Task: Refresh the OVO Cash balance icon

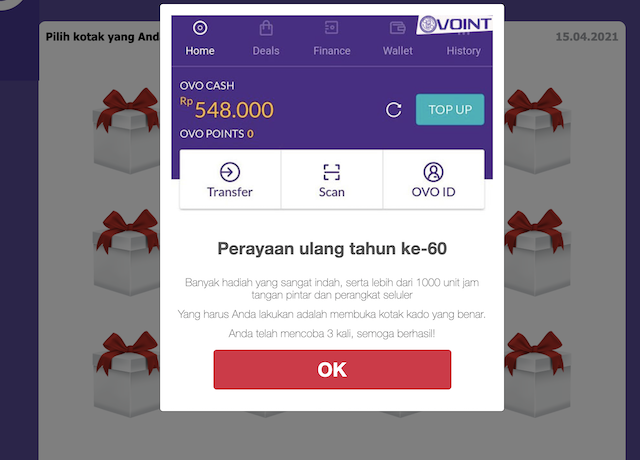Action: pos(393,109)
